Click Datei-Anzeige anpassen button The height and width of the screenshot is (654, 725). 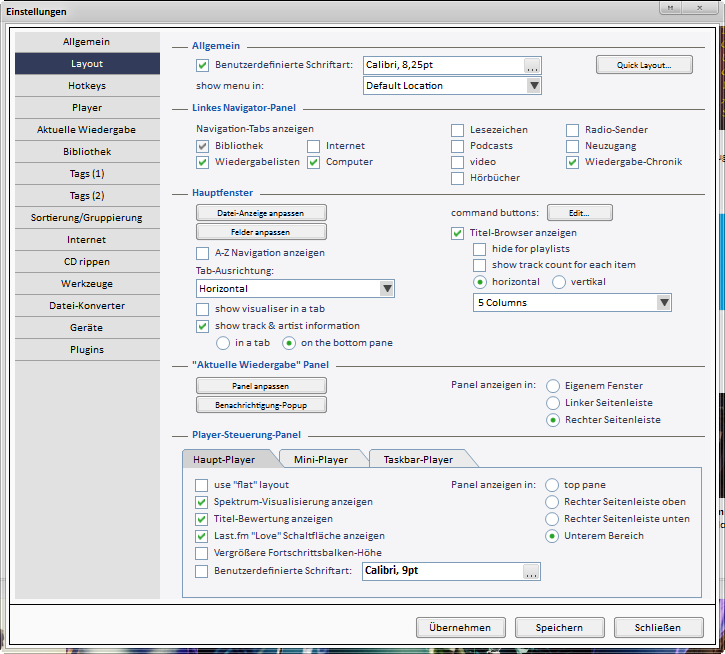(261, 213)
